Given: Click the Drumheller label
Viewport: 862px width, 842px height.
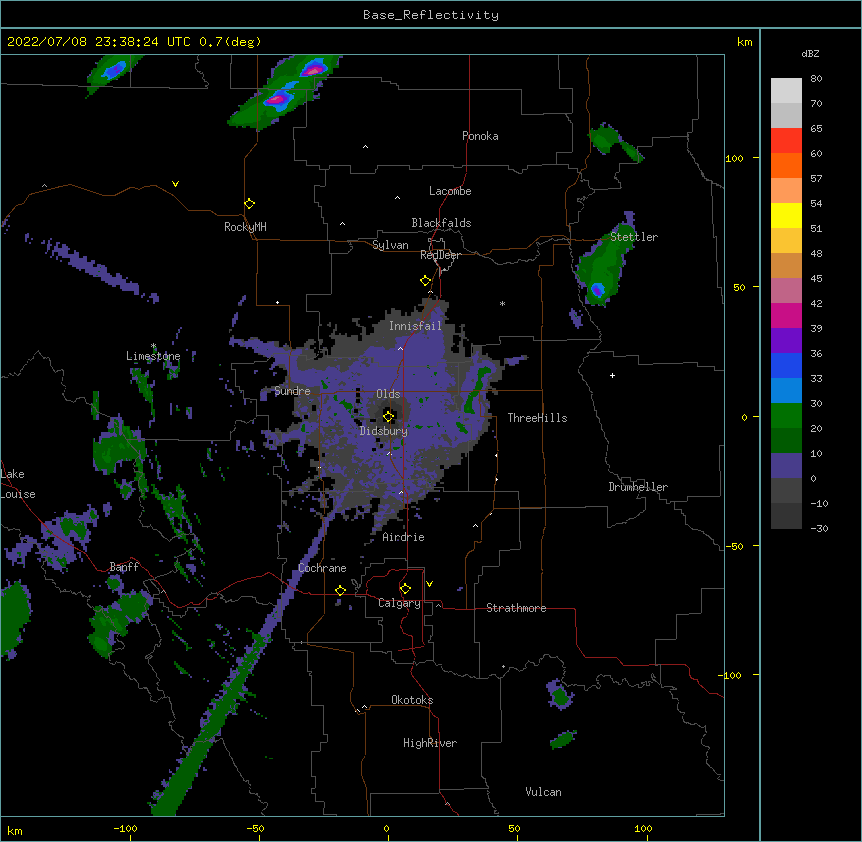Looking at the screenshot, I should (x=638, y=487).
